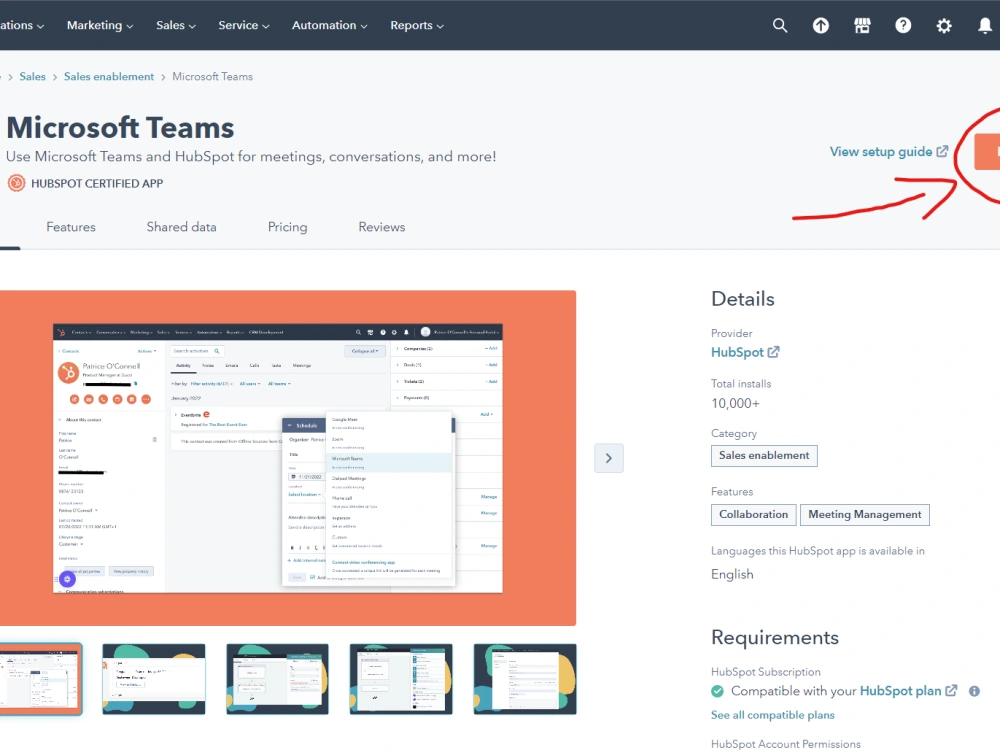Click external-link icon after HubSpot plan

(951, 691)
